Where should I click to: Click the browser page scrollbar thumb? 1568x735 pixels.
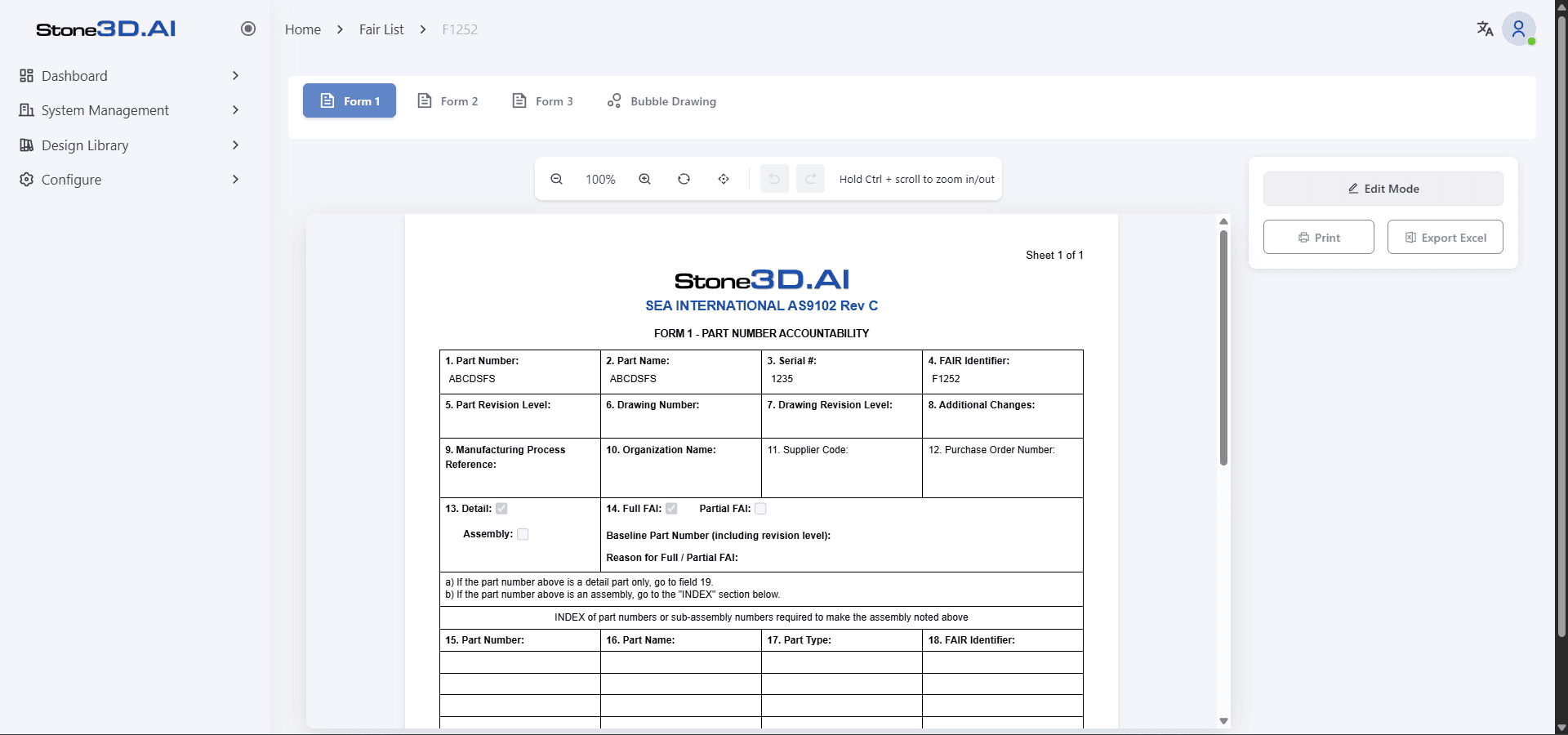pyautogui.click(x=1561, y=327)
